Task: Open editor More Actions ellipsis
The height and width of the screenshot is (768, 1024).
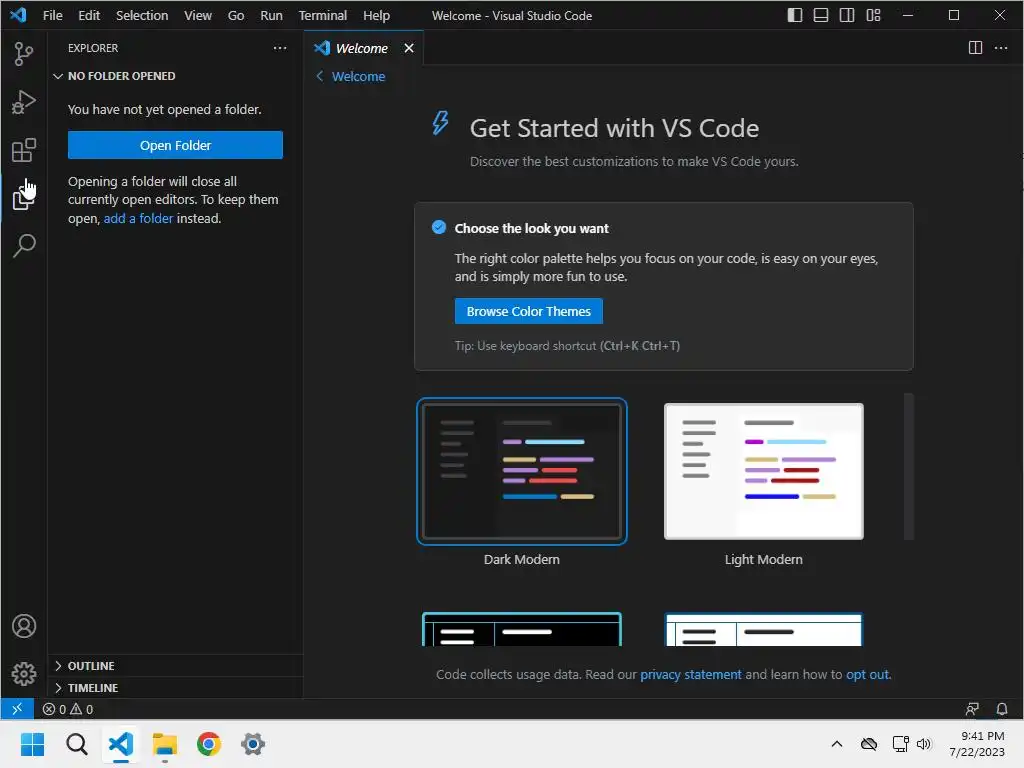Action: (x=1000, y=48)
